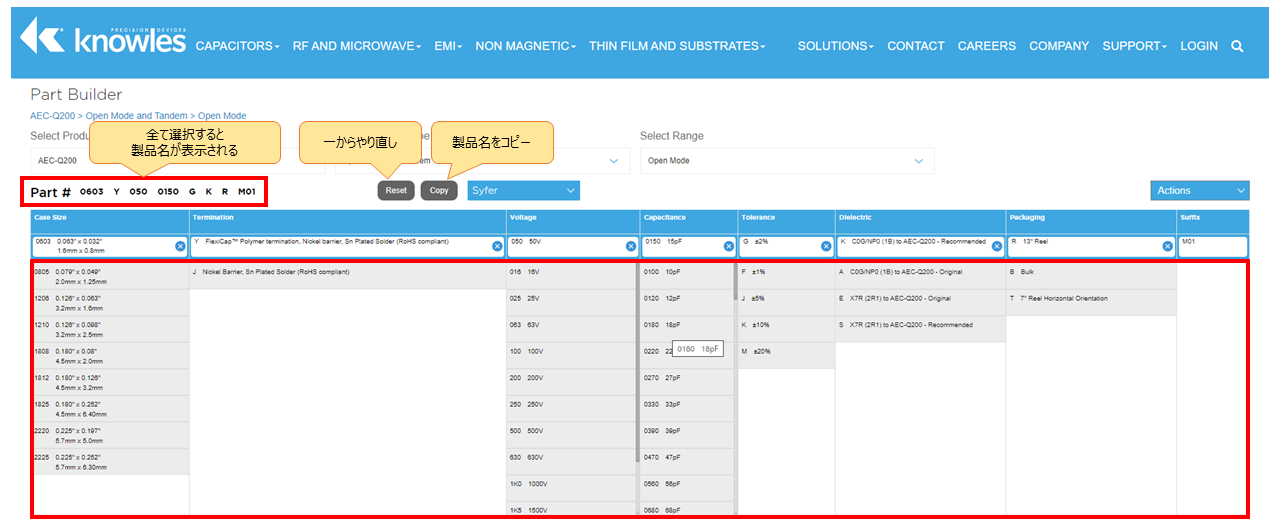Screen dimensions: 1280x529
Task: Select 063 63V voltage
Action: coord(571,329)
